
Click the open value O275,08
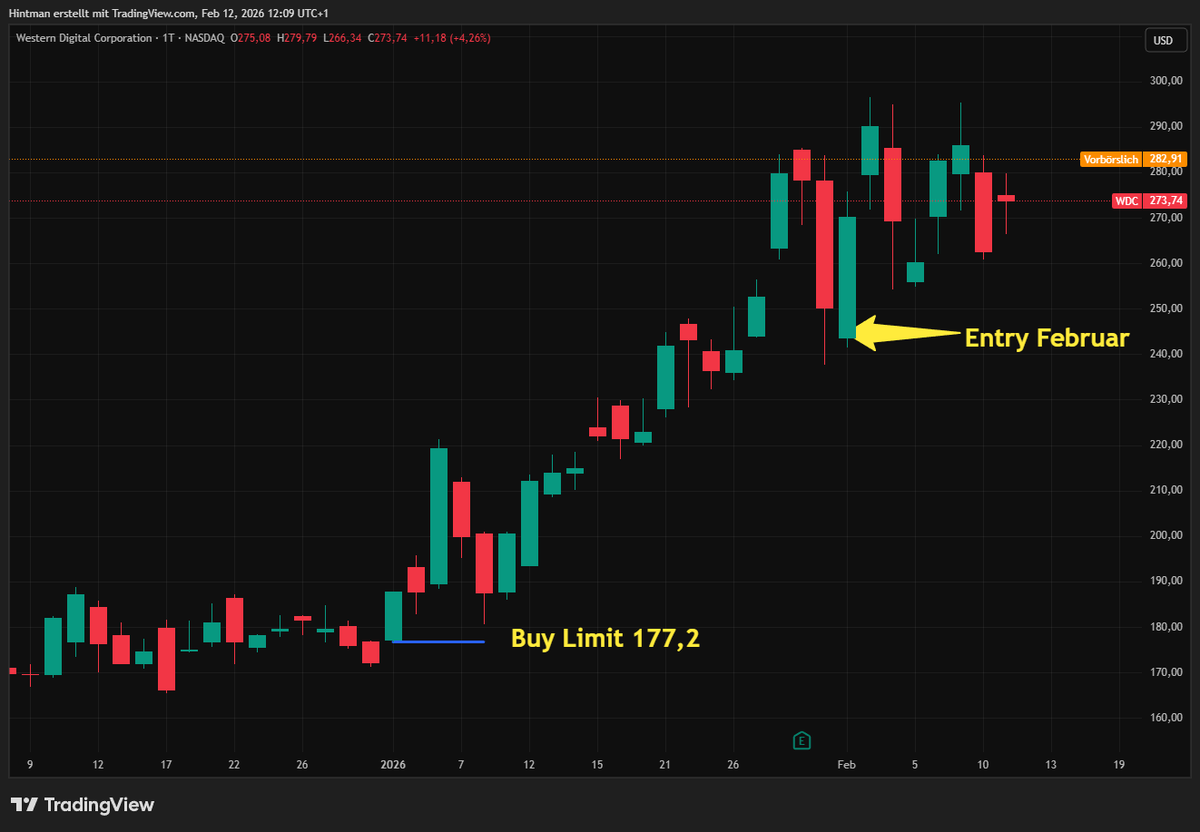coord(253,38)
